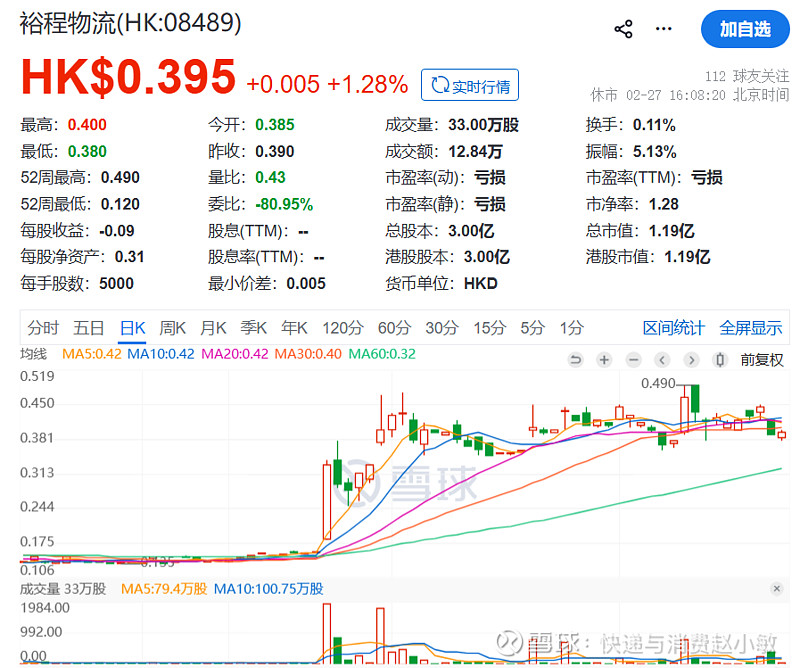800x668 pixels.
Task: Switch to 15分 interval tab
Action: (x=490, y=328)
